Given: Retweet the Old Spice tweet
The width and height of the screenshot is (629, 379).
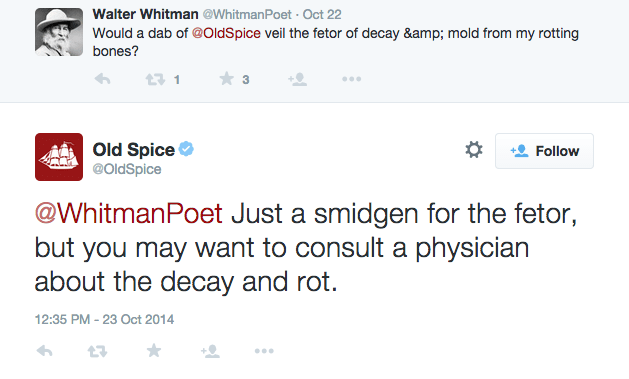Looking at the screenshot, I should [x=97, y=351].
